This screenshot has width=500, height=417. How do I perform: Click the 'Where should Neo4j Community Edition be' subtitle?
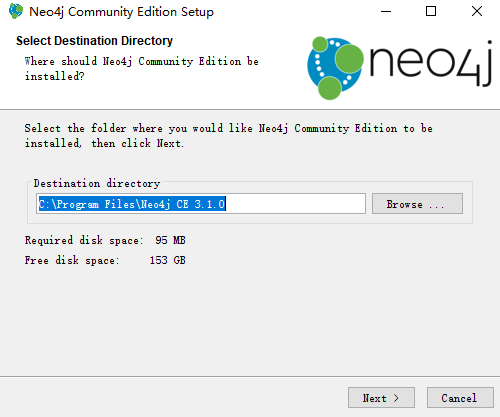pyautogui.click(x=141, y=69)
